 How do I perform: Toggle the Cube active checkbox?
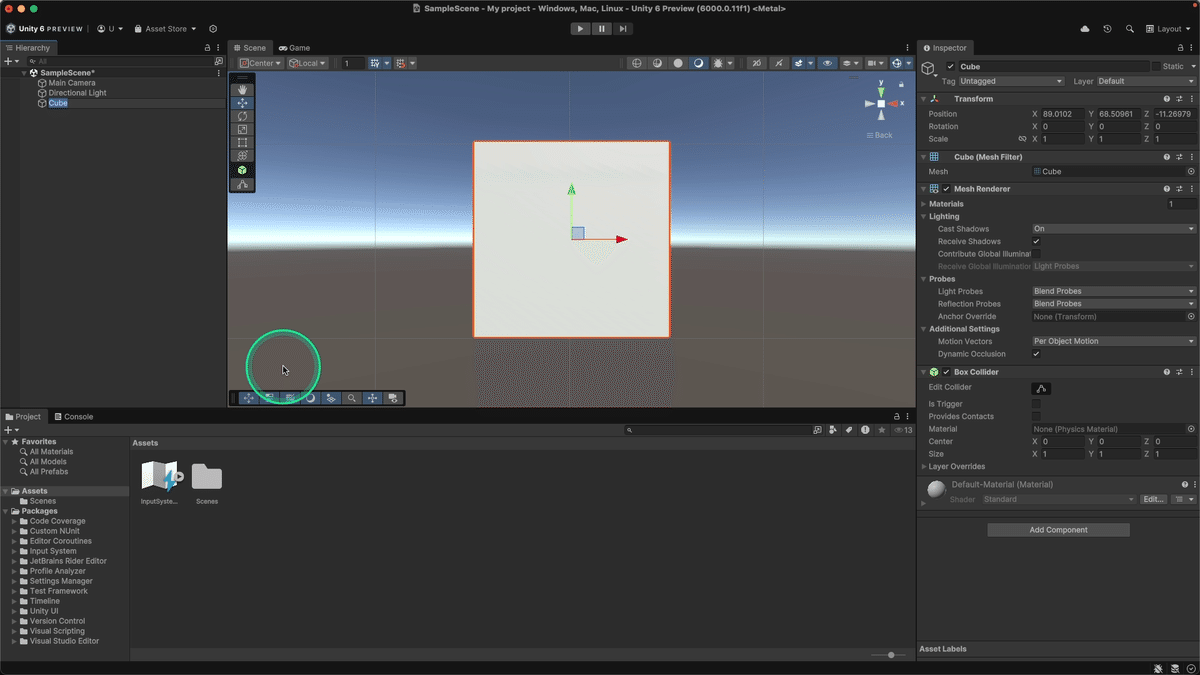pyautogui.click(x=950, y=67)
